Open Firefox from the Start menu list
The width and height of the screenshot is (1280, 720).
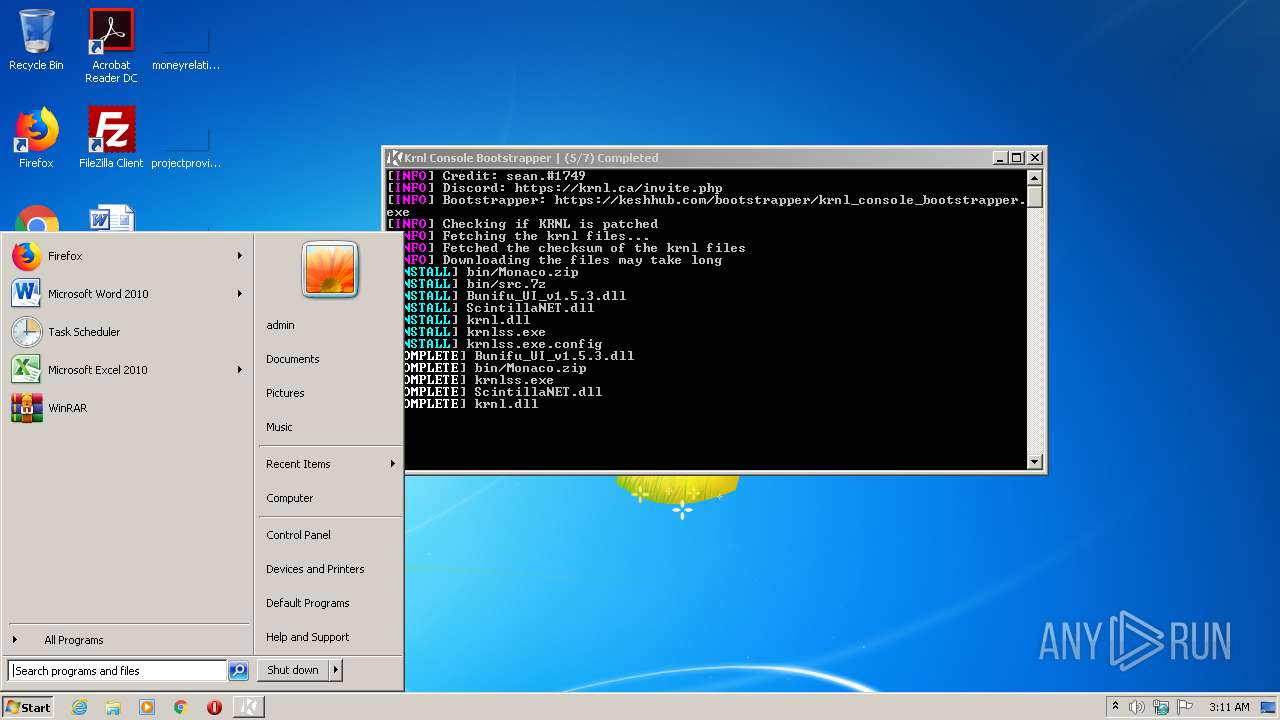(126, 256)
